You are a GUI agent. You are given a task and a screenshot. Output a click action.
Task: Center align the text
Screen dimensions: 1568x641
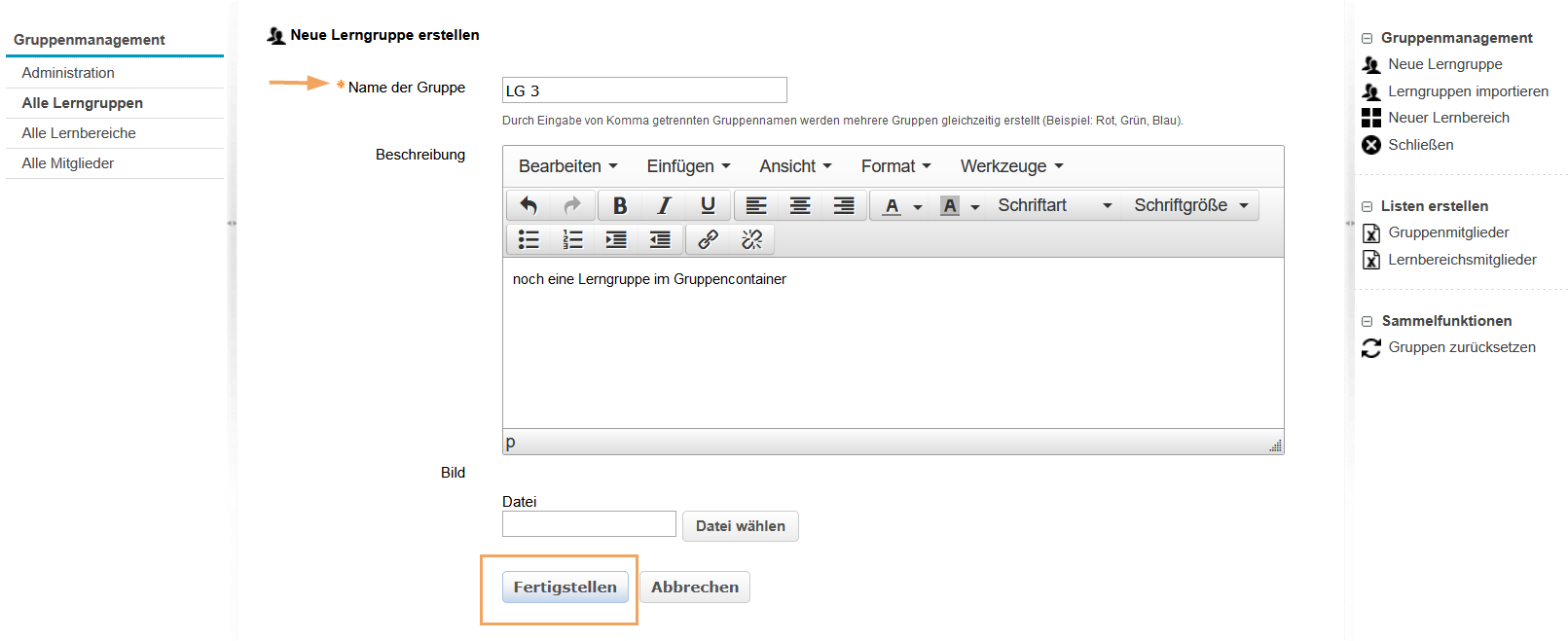pos(800,205)
